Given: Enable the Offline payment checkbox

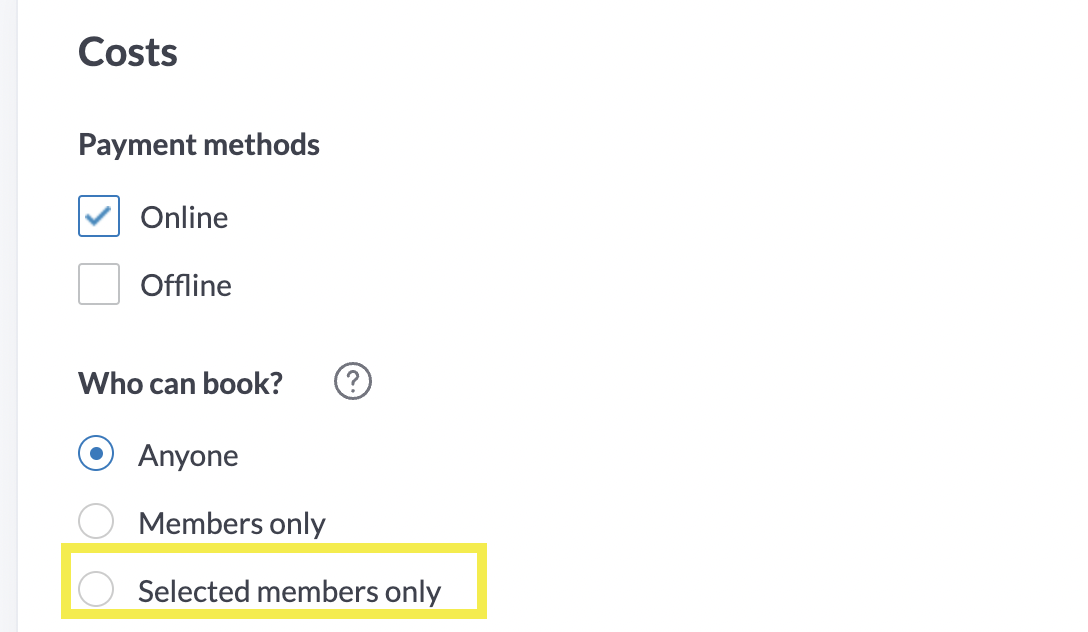Looking at the screenshot, I should (99, 285).
